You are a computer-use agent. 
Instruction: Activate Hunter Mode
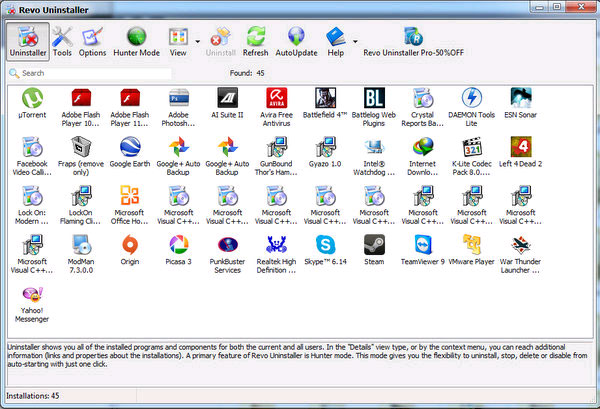coord(136,41)
